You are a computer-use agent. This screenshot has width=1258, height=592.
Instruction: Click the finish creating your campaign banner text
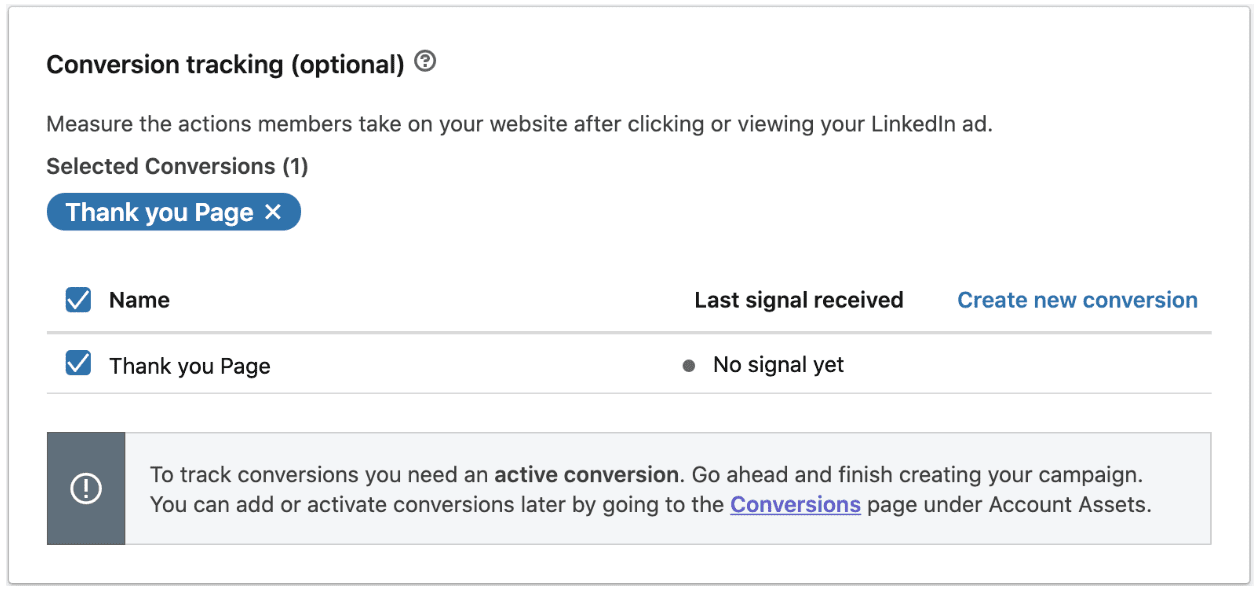coord(973,474)
